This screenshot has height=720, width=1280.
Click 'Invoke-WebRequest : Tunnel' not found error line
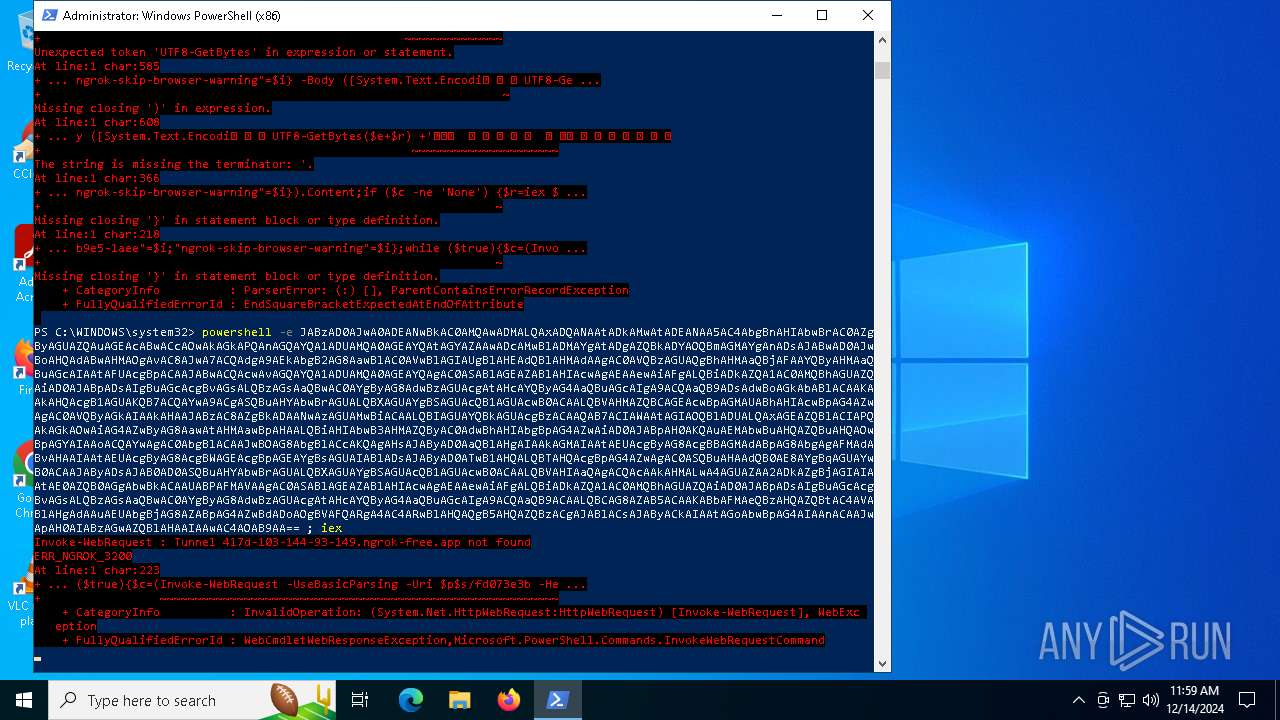point(283,542)
